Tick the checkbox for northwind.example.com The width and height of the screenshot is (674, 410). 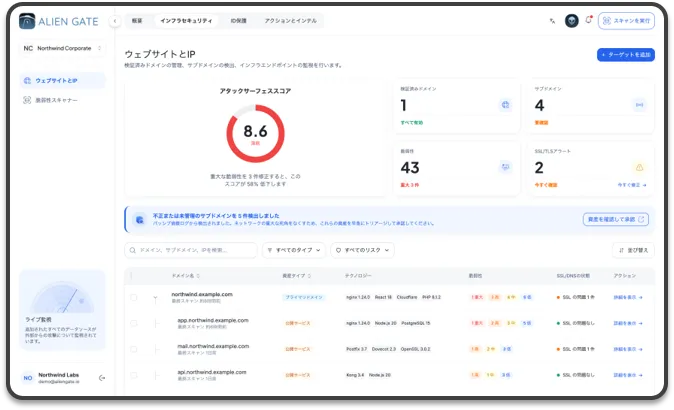pos(134,297)
